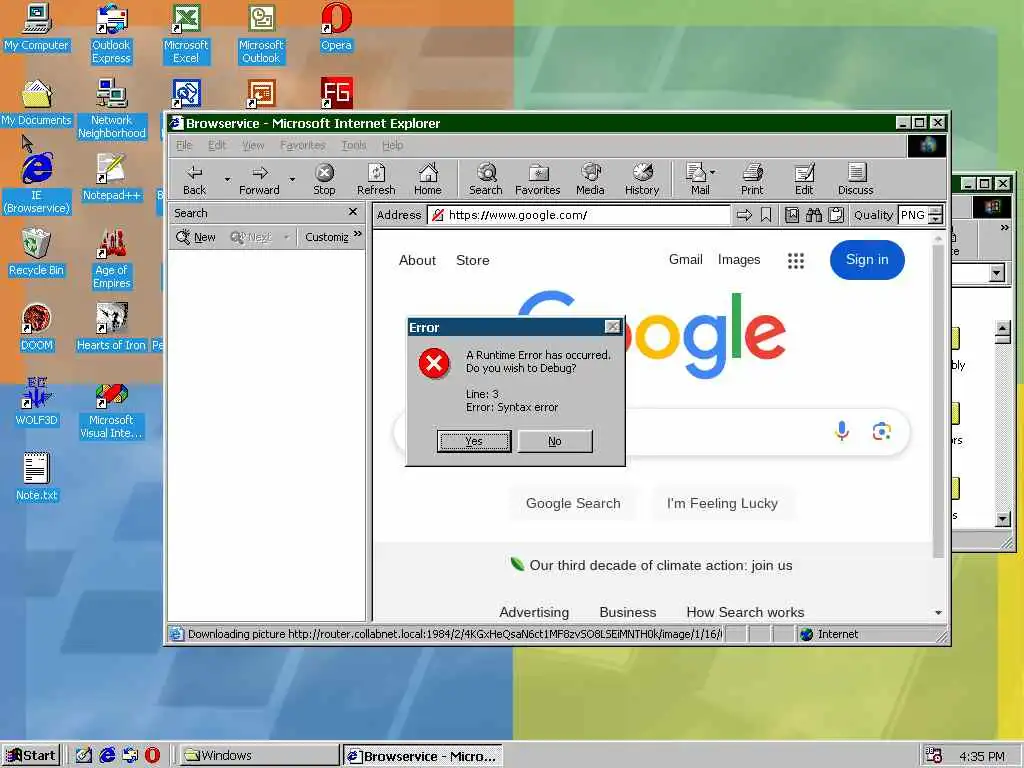Click Yes in the Error dialog
The image size is (1024, 768).
[474, 441]
